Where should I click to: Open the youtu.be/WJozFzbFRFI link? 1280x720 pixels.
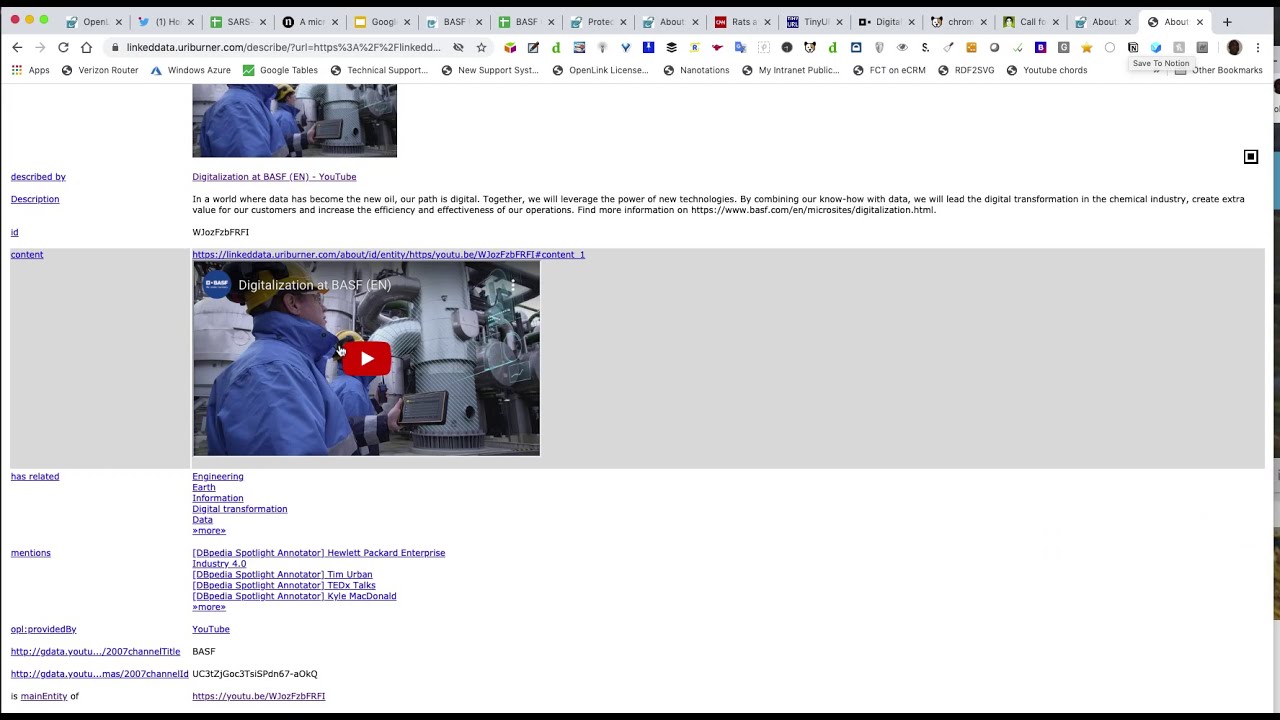259,696
